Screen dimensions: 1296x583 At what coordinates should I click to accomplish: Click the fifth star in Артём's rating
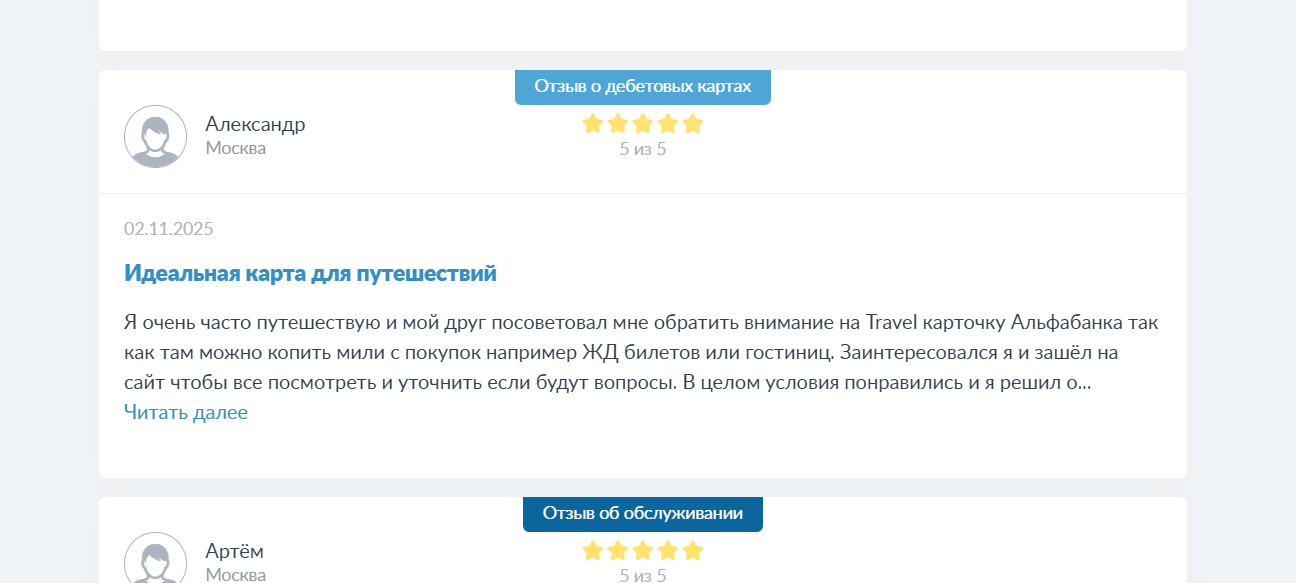coord(693,551)
